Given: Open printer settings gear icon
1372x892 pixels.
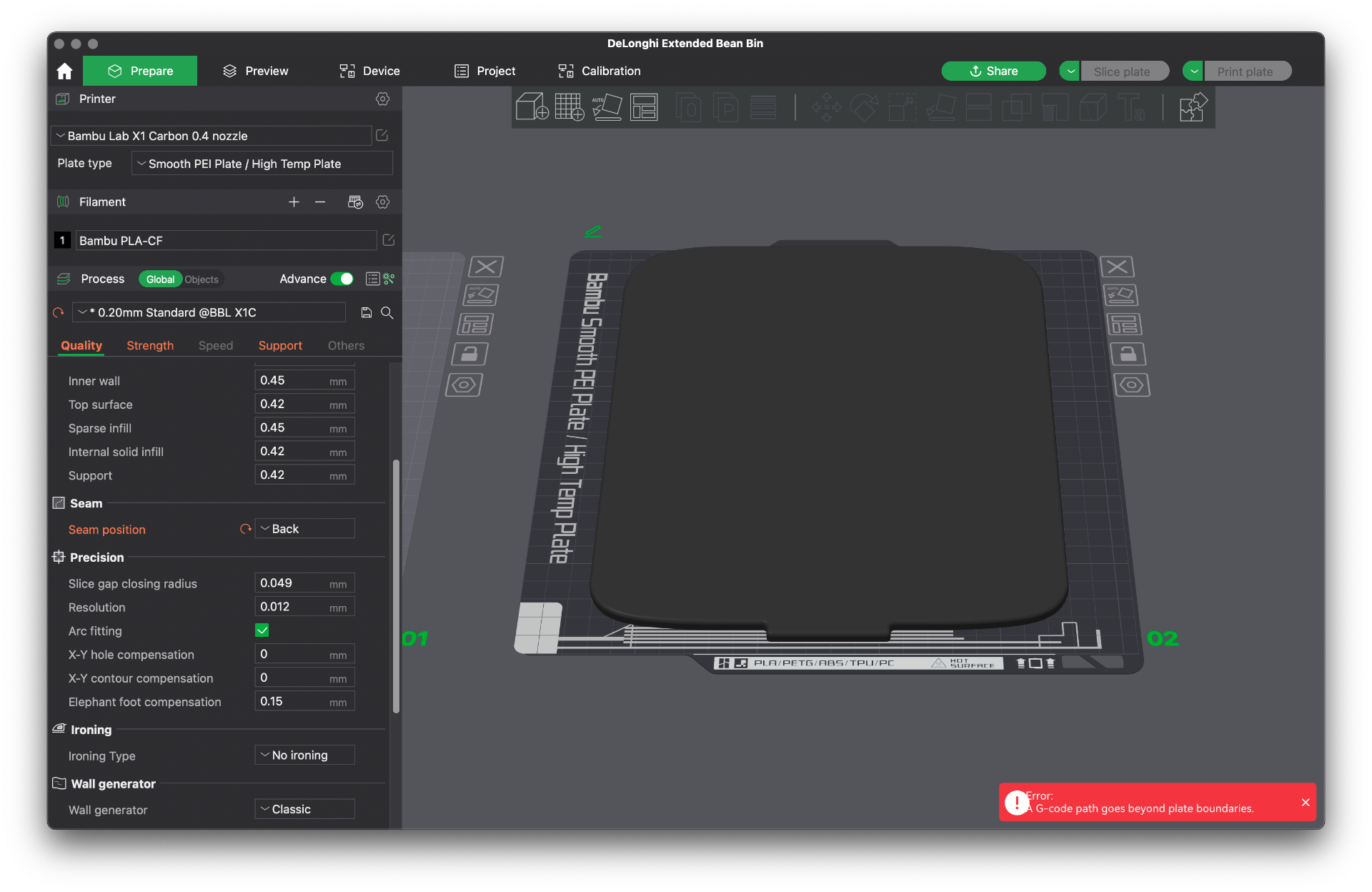Looking at the screenshot, I should [383, 99].
